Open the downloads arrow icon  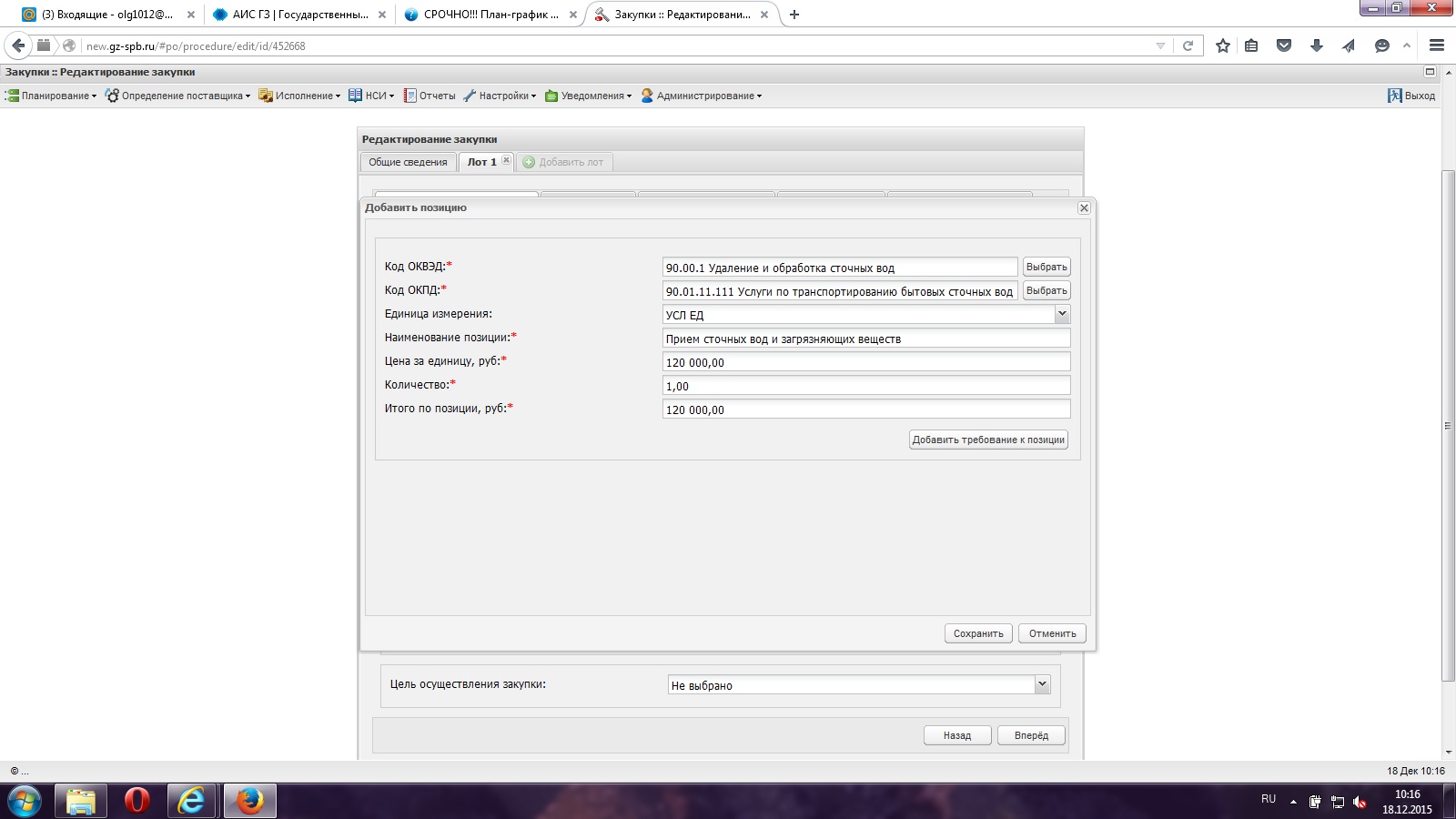(x=1316, y=45)
